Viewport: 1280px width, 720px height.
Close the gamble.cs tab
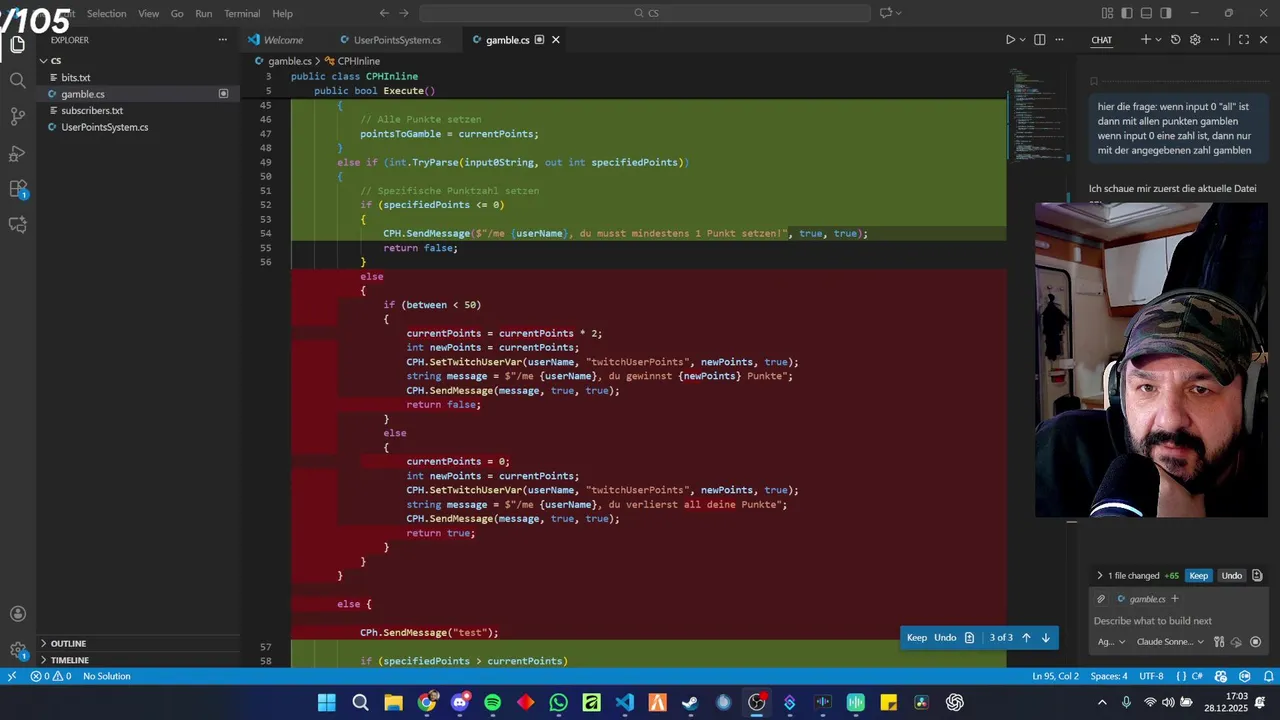coord(555,40)
